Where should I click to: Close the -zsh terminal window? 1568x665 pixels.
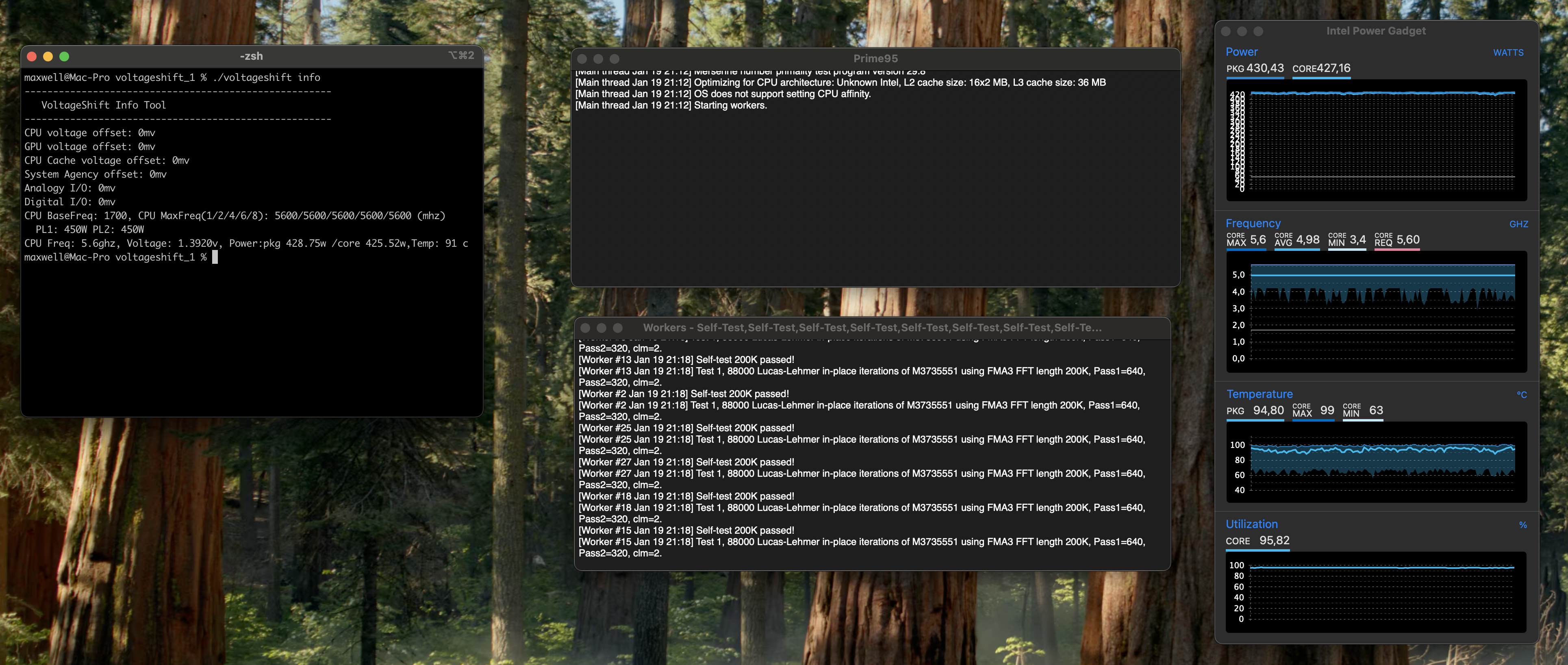pyautogui.click(x=32, y=57)
